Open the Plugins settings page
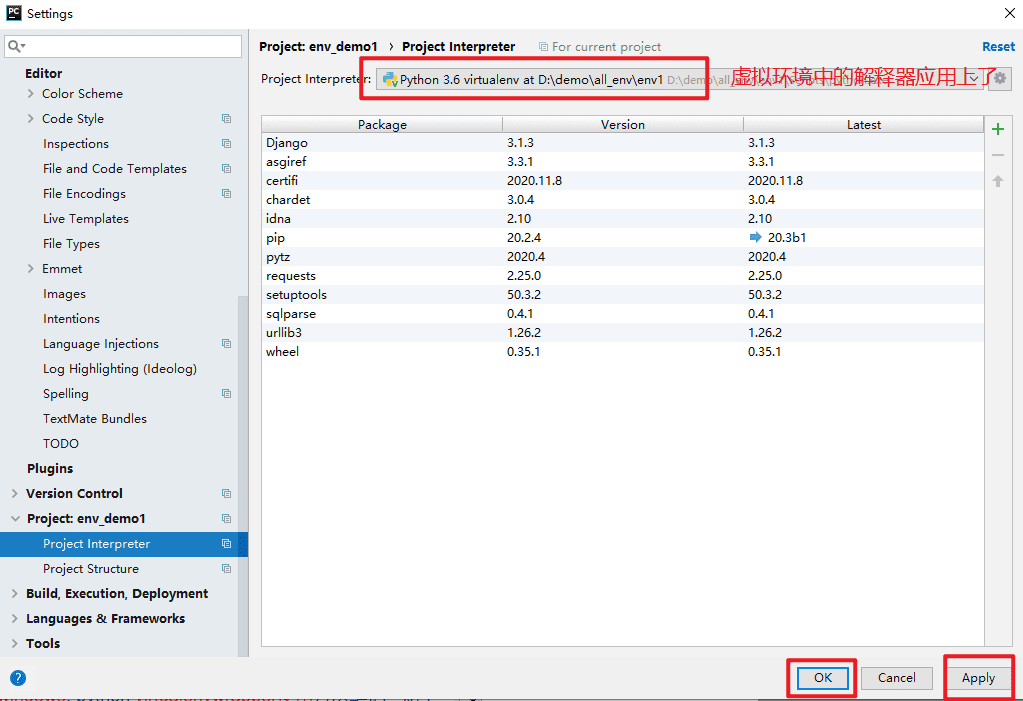 click(50, 469)
